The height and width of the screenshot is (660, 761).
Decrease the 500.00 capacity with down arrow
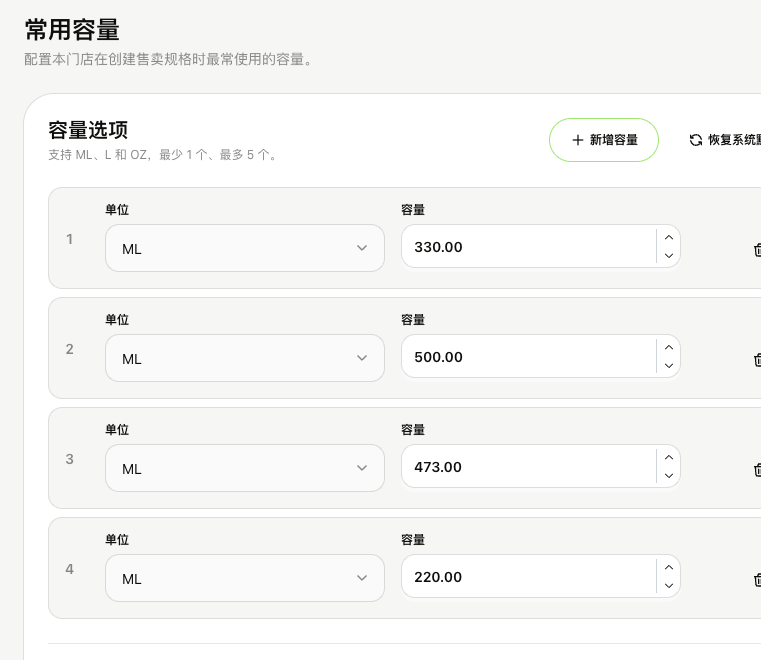[x=669, y=365]
